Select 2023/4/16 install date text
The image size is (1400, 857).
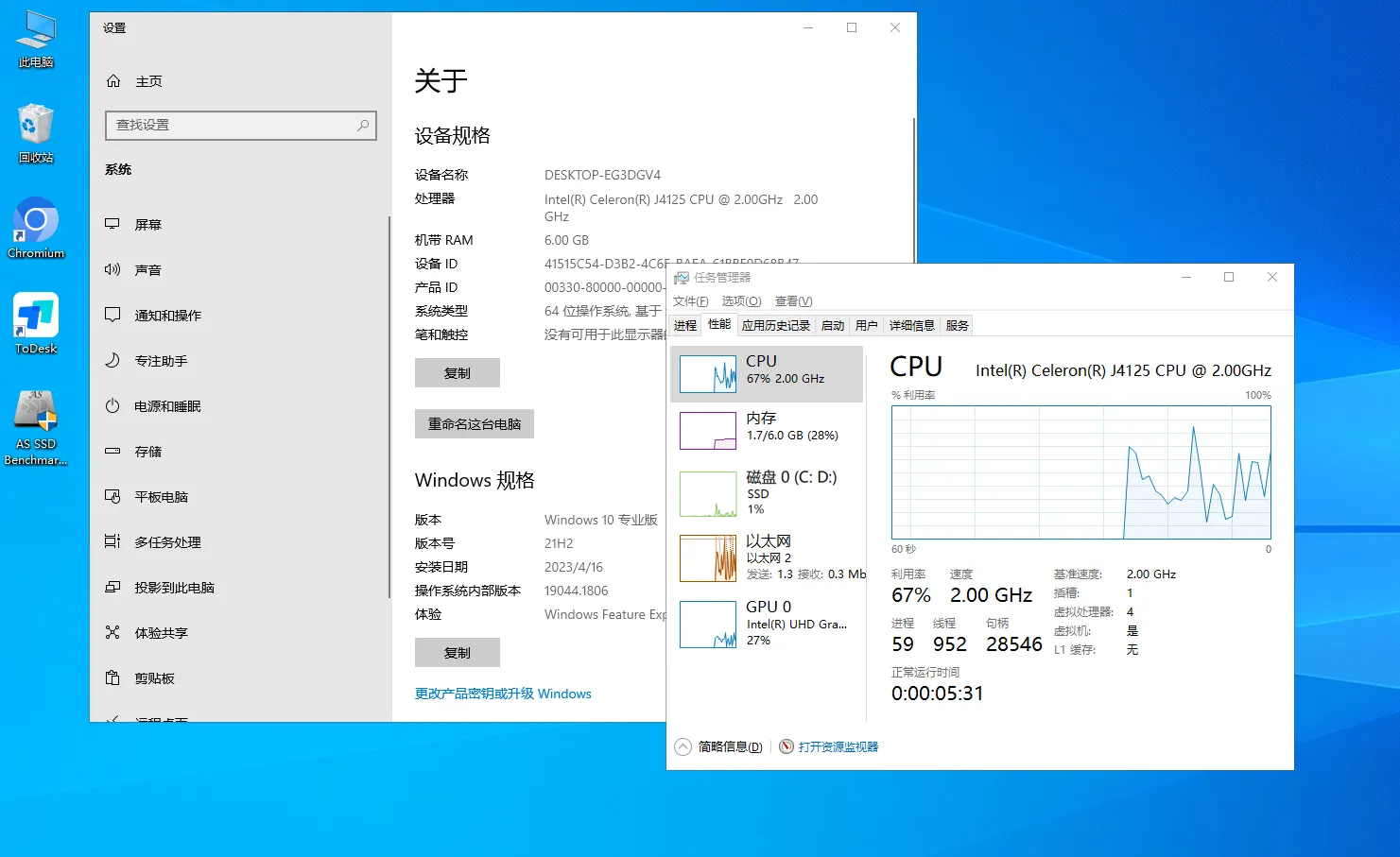[573, 567]
